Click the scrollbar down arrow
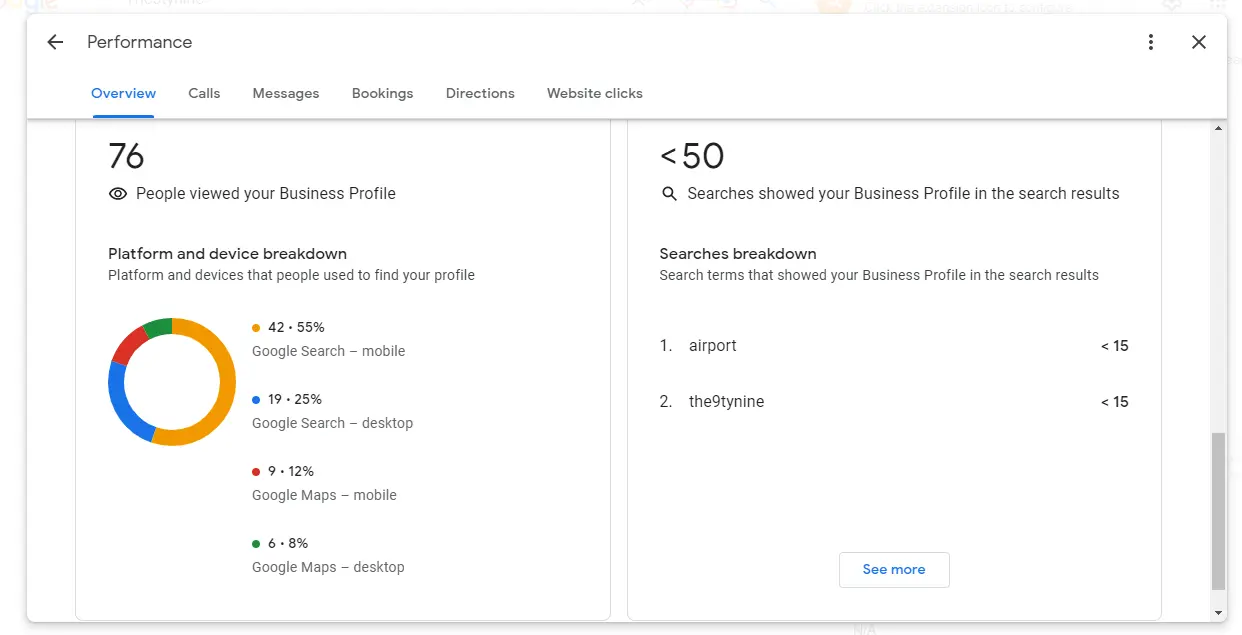 (x=1218, y=613)
